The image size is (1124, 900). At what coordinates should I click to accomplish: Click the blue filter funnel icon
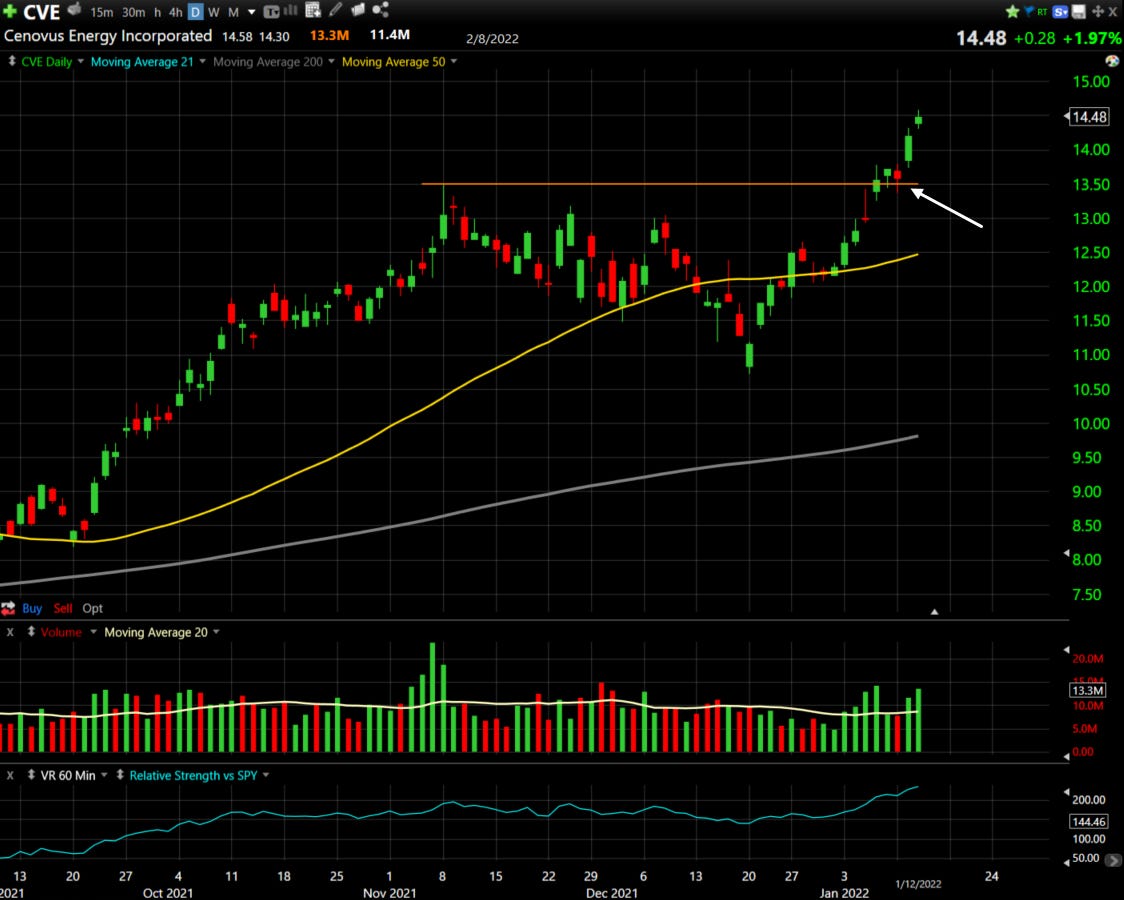(x=1029, y=11)
